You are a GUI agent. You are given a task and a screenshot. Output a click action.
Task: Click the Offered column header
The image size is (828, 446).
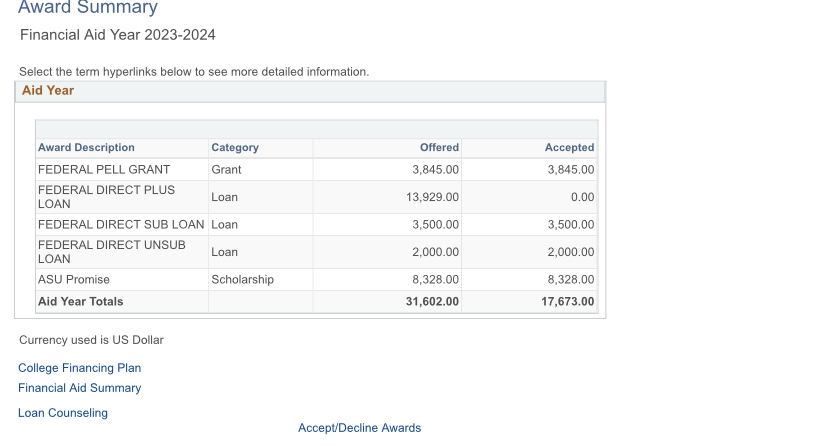point(439,147)
